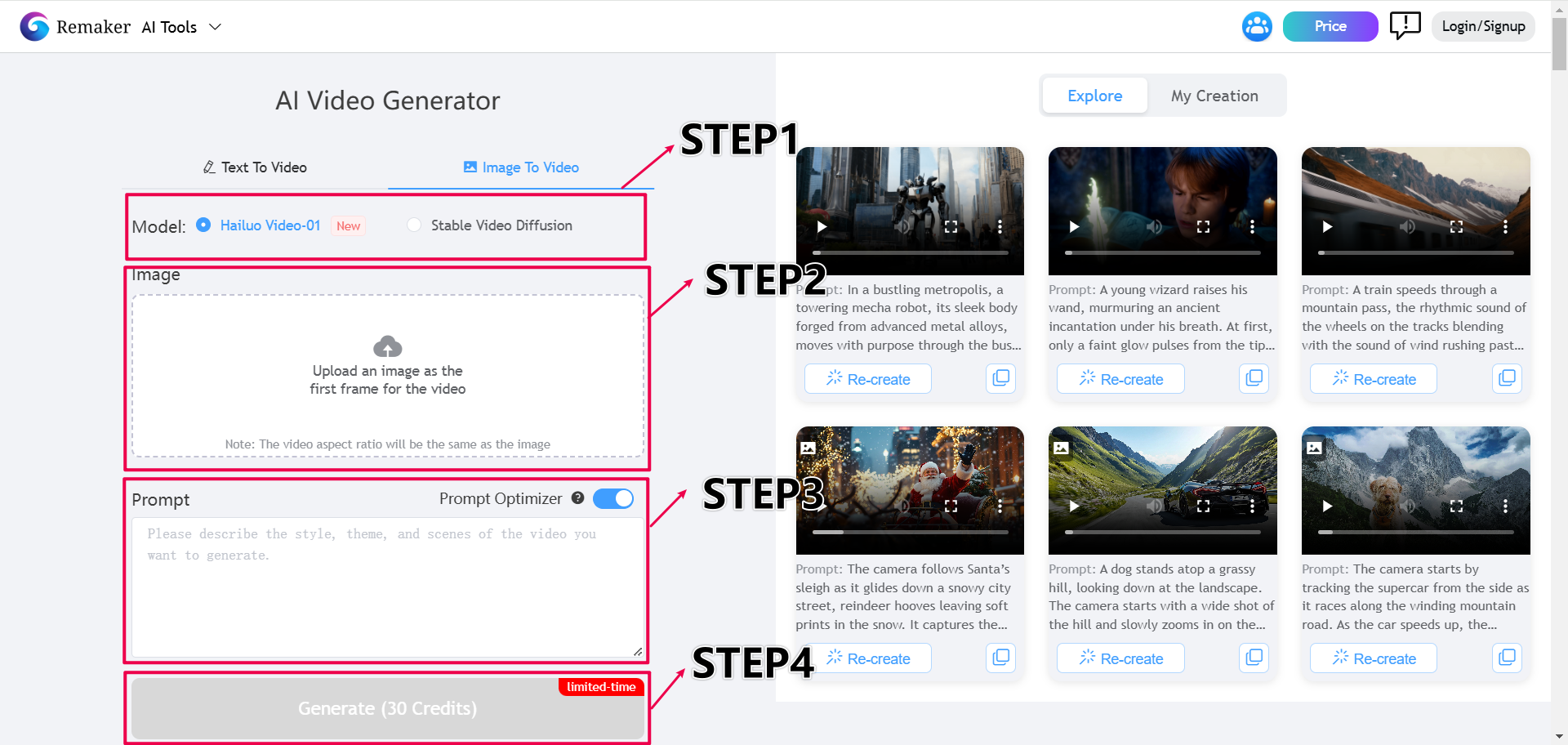Play the supercar mountain road video
The image size is (1568, 745).
click(1328, 506)
